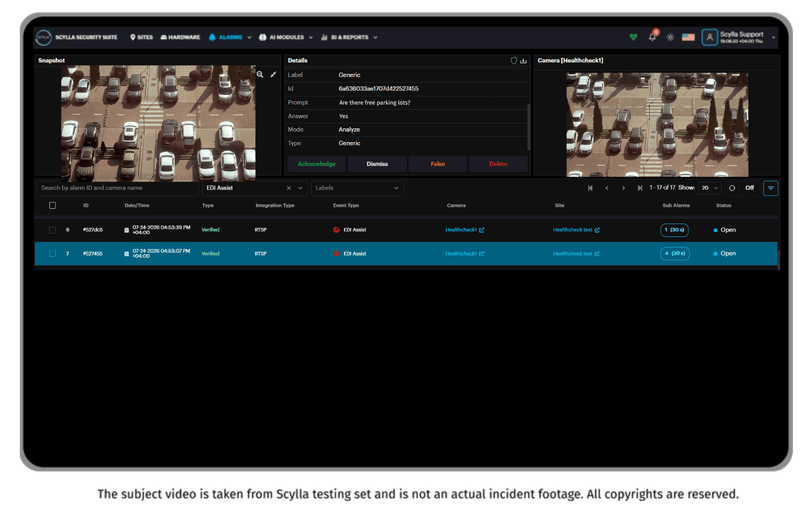Click the green heart health icon

(x=633, y=37)
